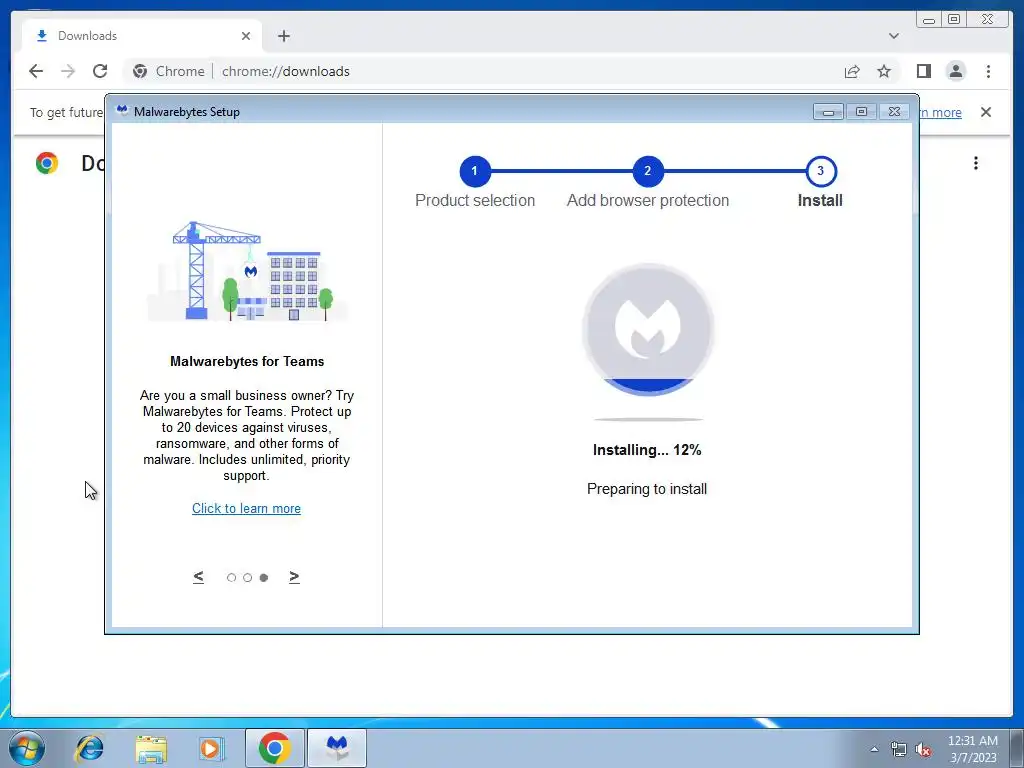Click Chrome forward navigation arrow
Viewport: 1024px width, 768px height.
pos(68,71)
